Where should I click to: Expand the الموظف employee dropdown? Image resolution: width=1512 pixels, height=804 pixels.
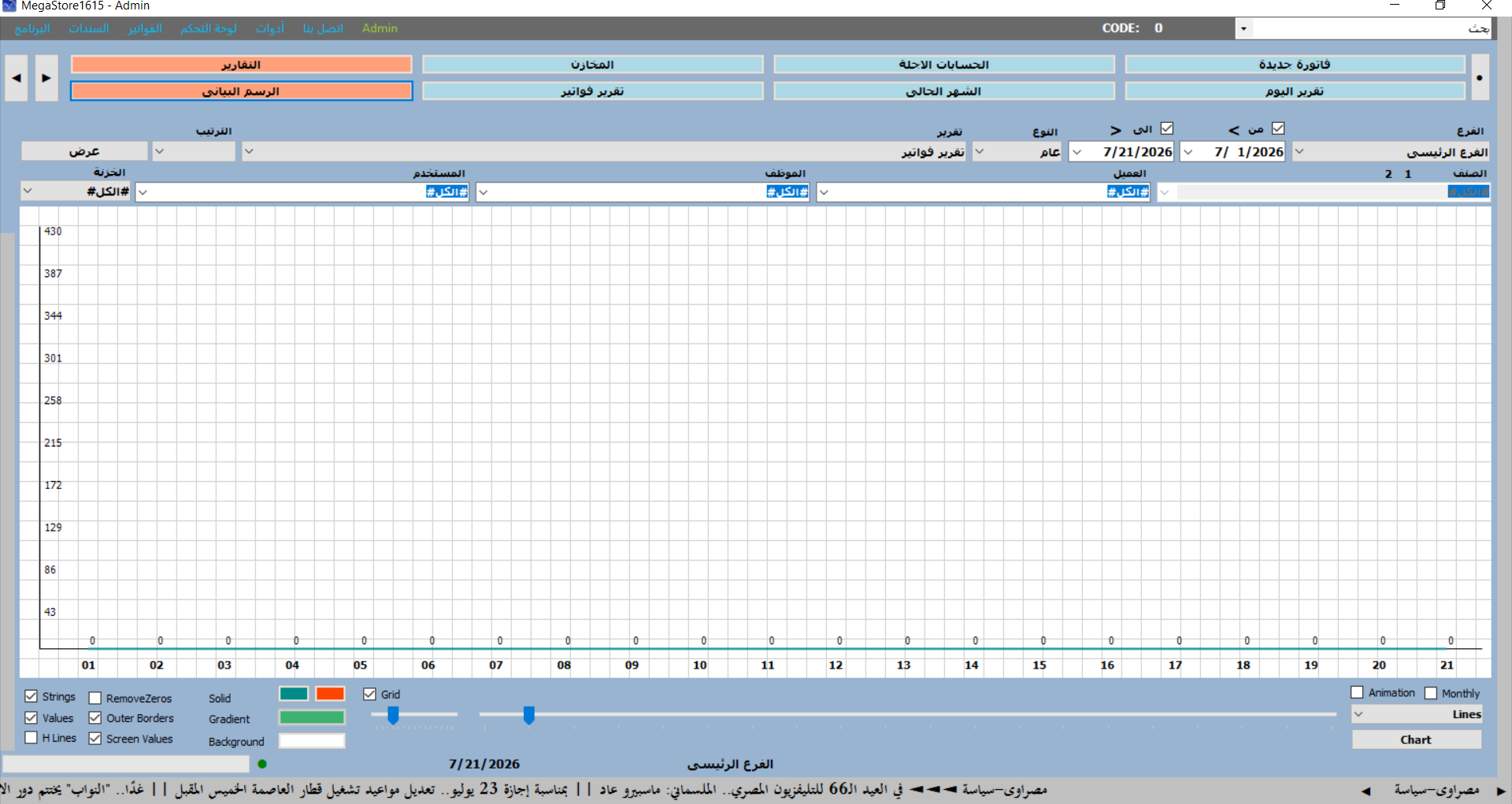click(x=484, y=191)
